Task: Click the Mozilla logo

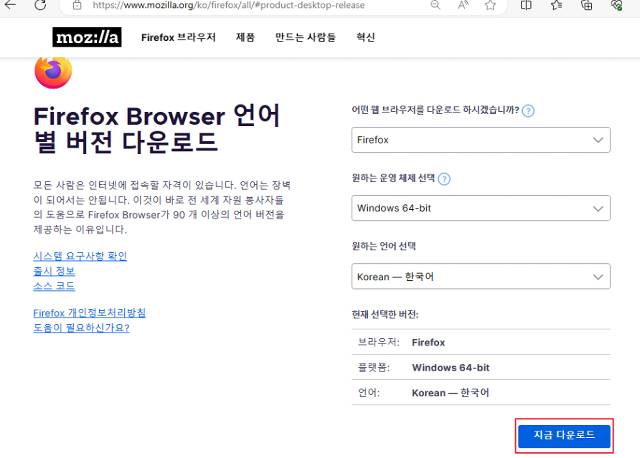Action: click(x=86, y=38)
